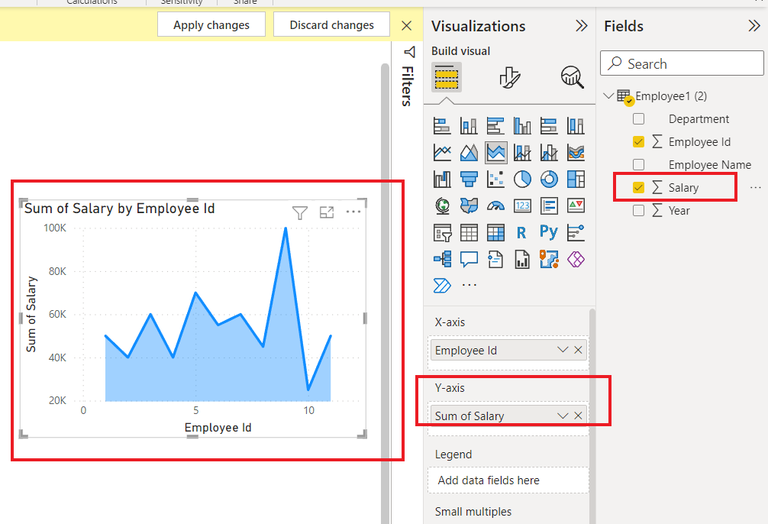Enter Focus mode for the chart
This screenshot has width=768, height=524.
tap(327, 213)
